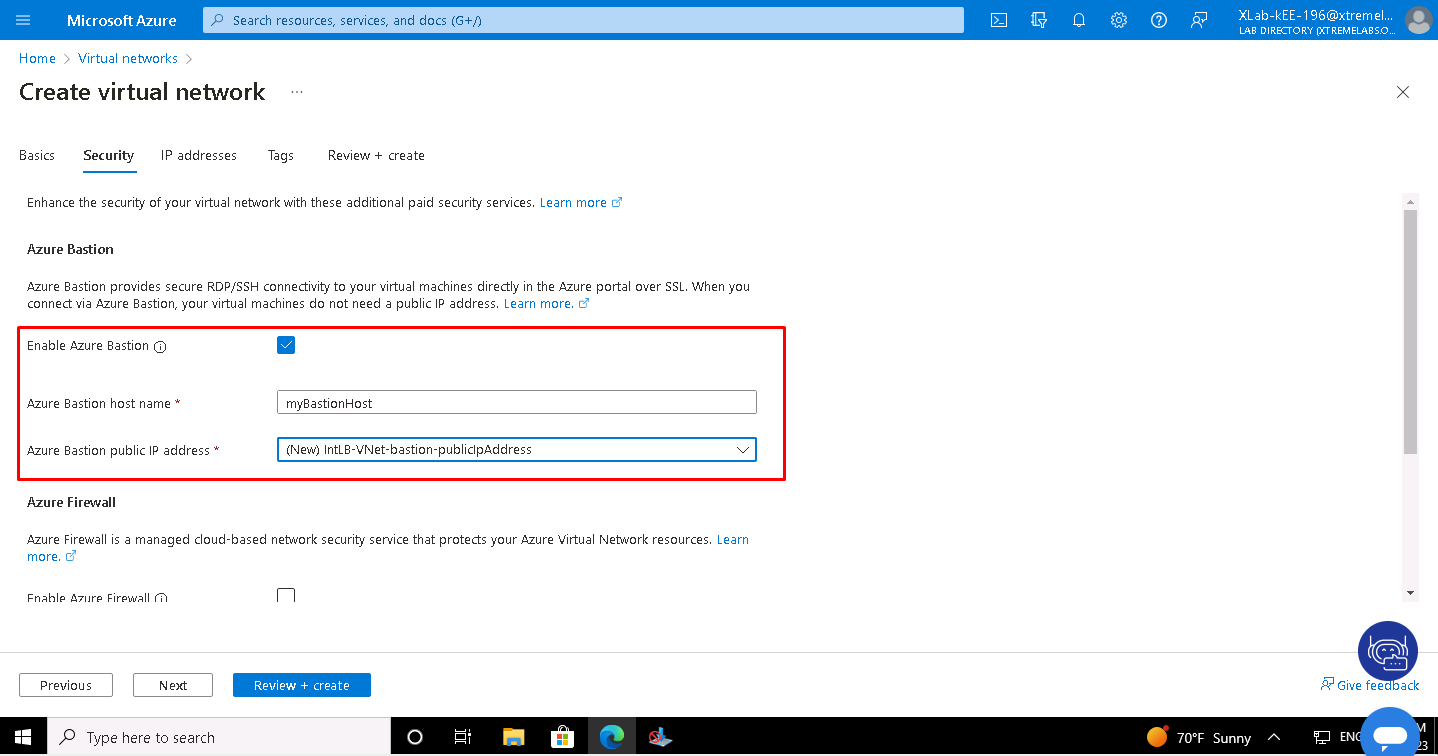Screen dimensions: 1438x756
Task: Switch to the Tags tab
Action: [280, 155]
